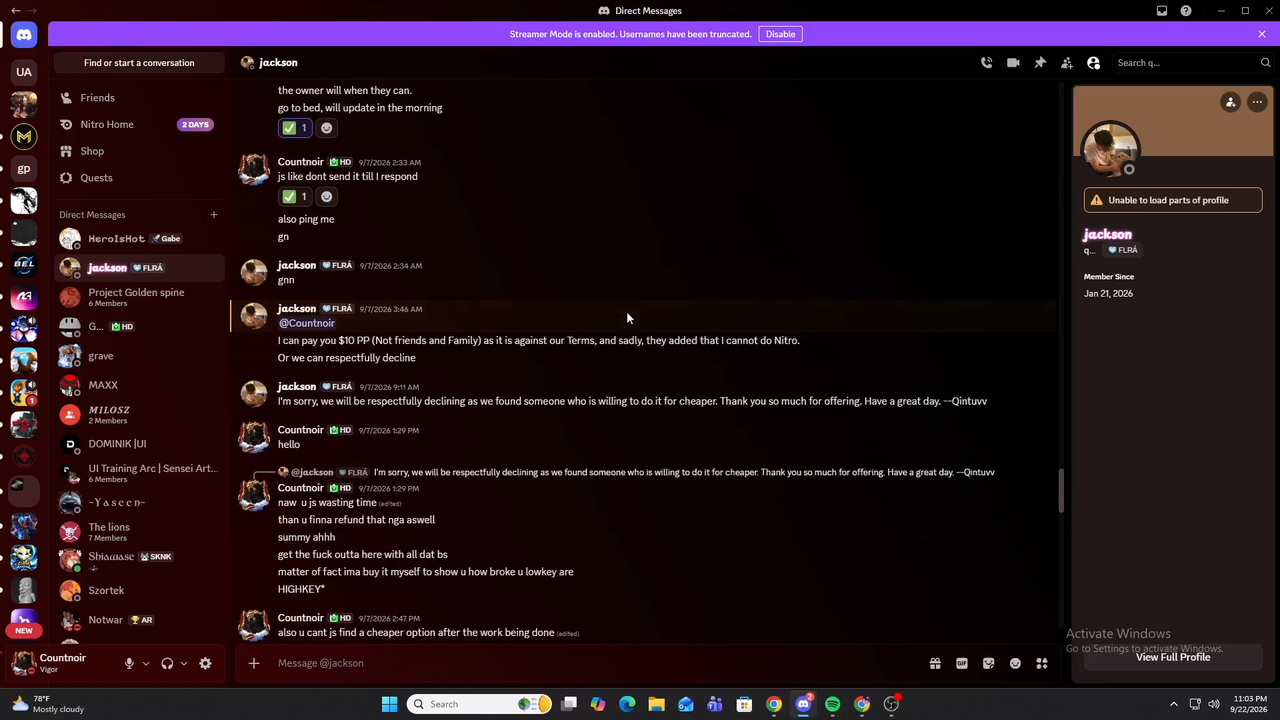Open pinned messages
Screen dimensions: 1280x720
pos(1040,63)
